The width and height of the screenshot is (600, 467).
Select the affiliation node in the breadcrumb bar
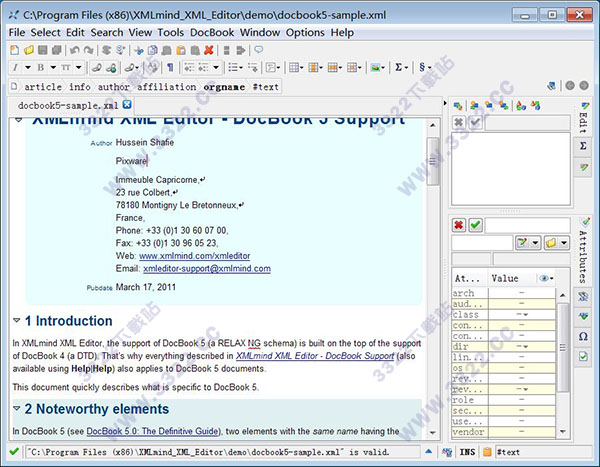click(166, 87)
